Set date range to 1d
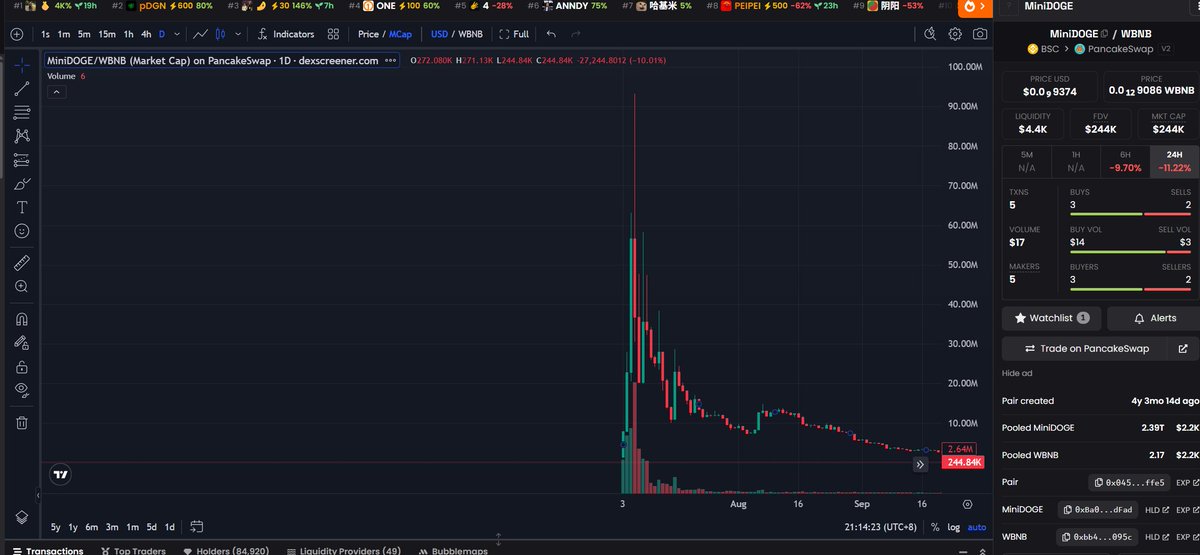The height and width of the screenshot is (555, 1200). coord(170,527)
